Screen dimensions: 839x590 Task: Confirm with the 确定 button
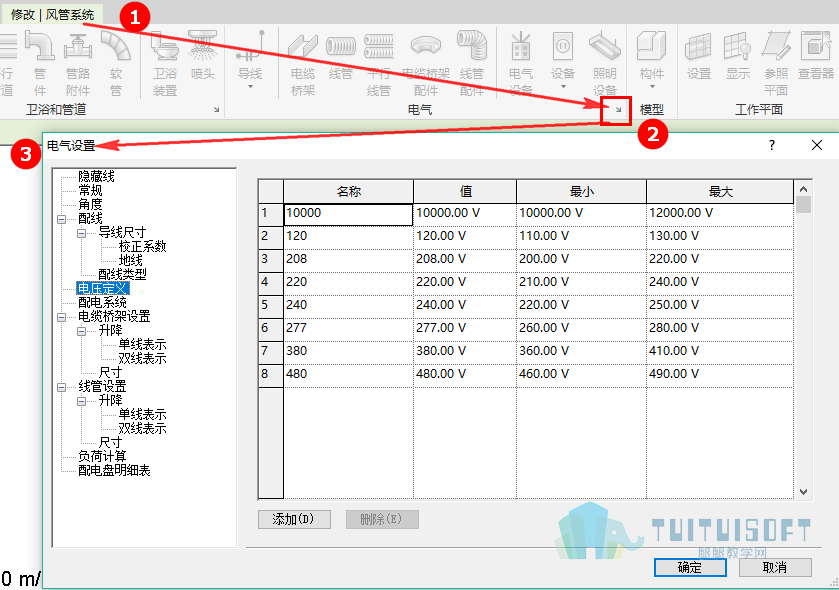coord(690,567)
